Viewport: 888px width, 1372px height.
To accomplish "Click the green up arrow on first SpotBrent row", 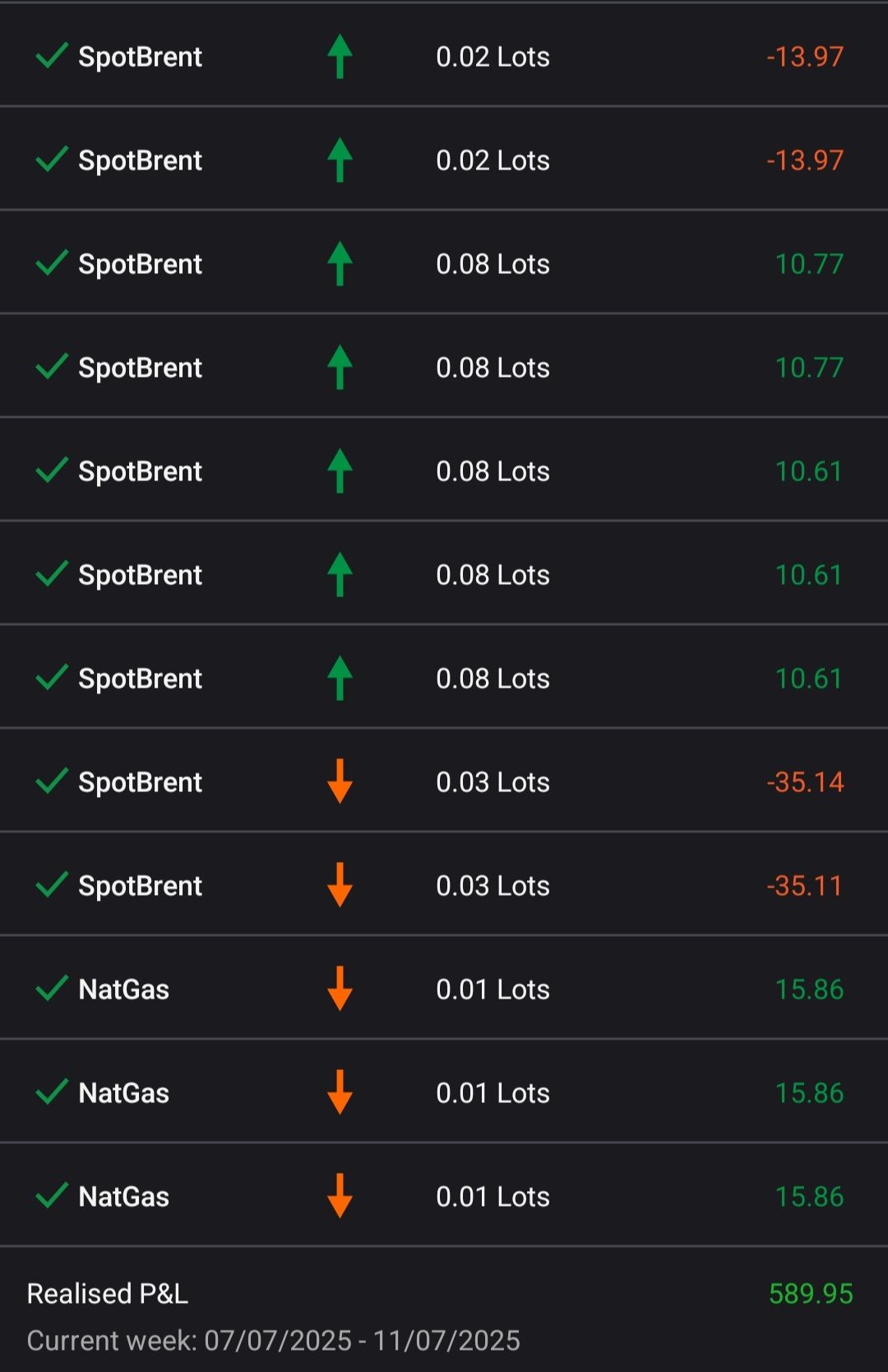I will 340,57.
